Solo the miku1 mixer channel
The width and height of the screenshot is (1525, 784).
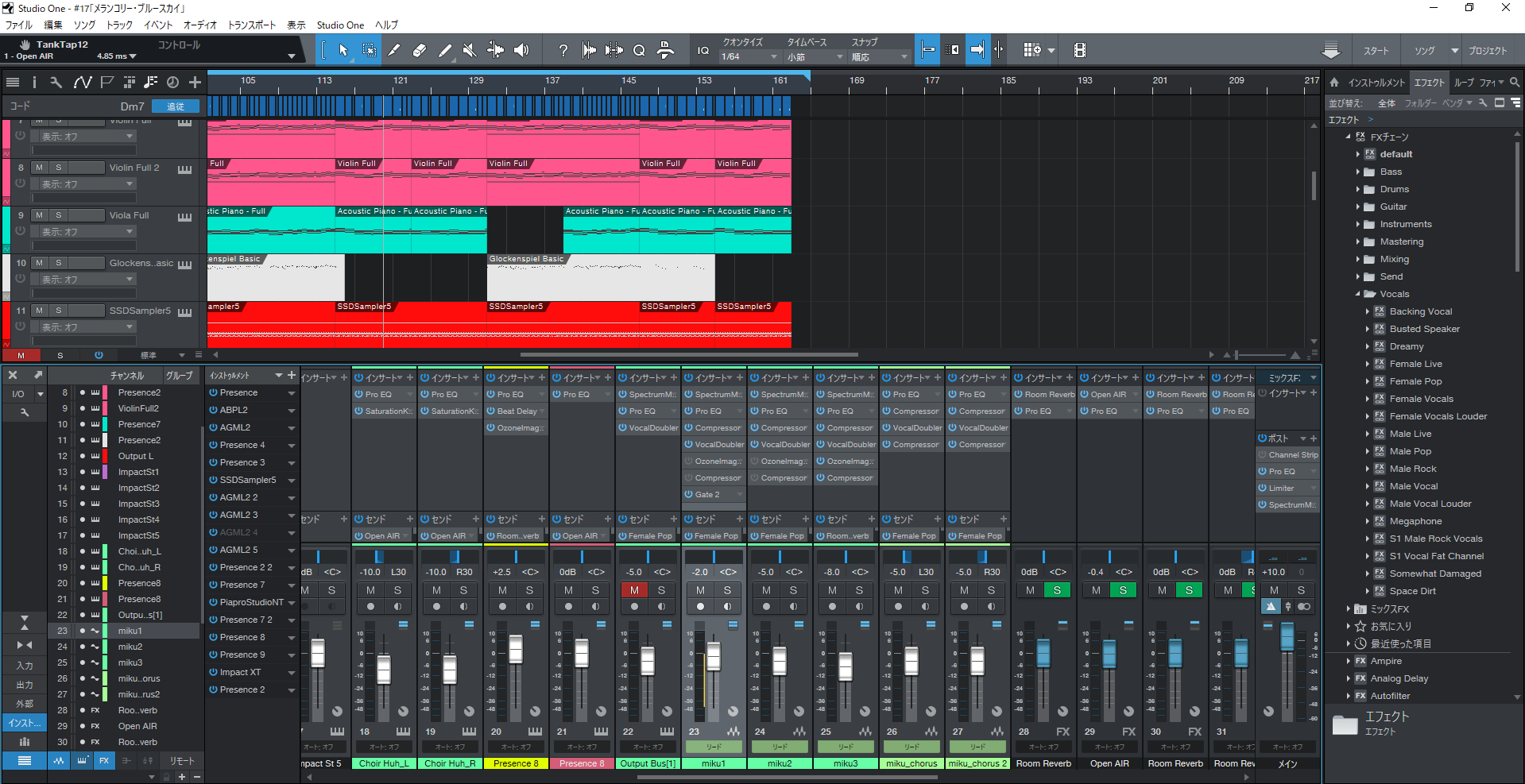[x=727, y=590]
